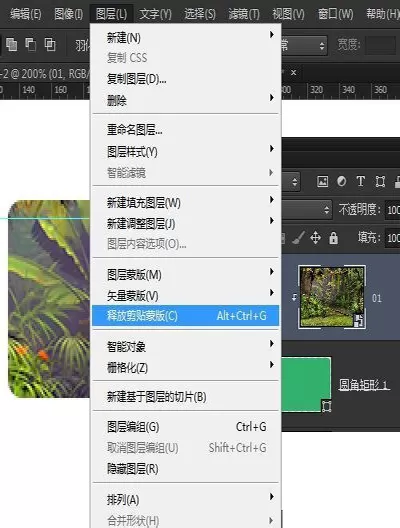Click 释放剪贴蒙版(C) menu item
The image size is (400, 528).
click(186, 316)
